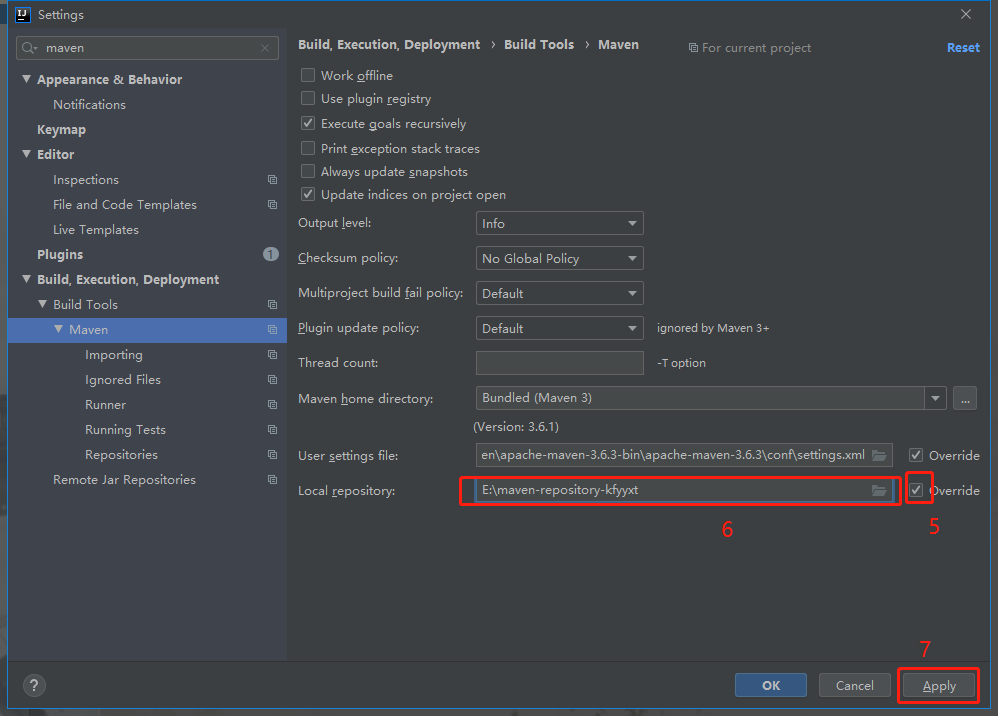Click the Plugins update count badge

pyautogui.click(x=271, y=255)
